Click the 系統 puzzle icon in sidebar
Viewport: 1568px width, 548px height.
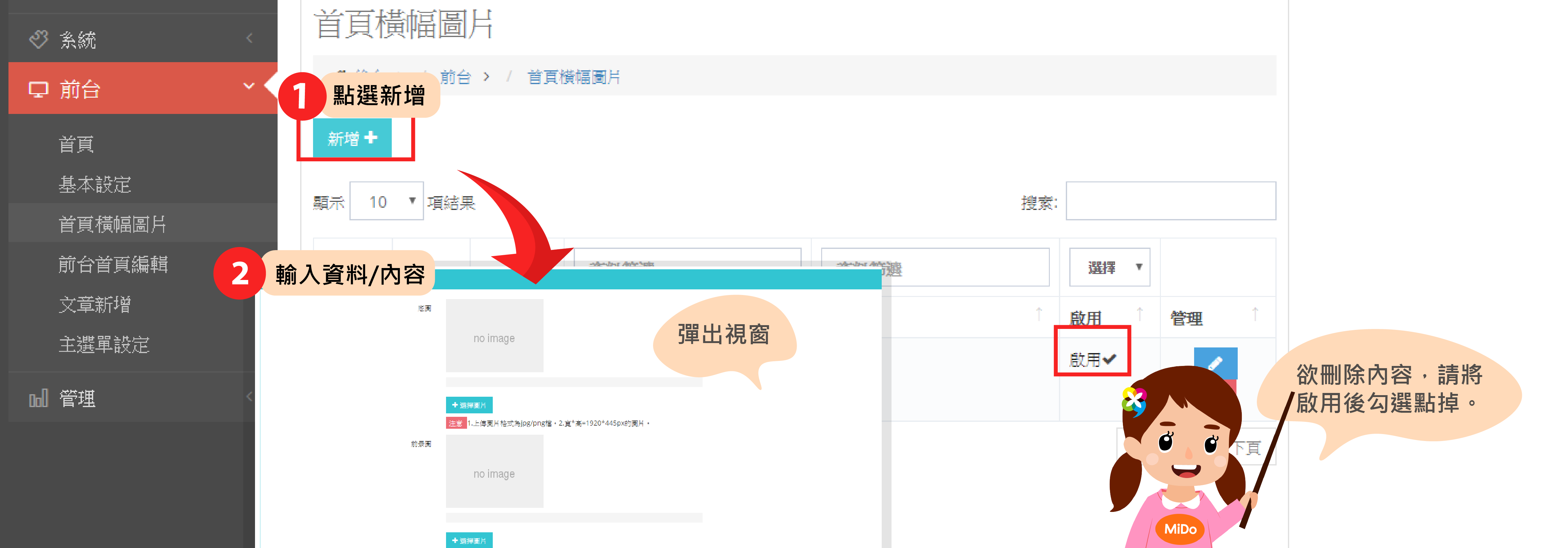click(38, 39)
